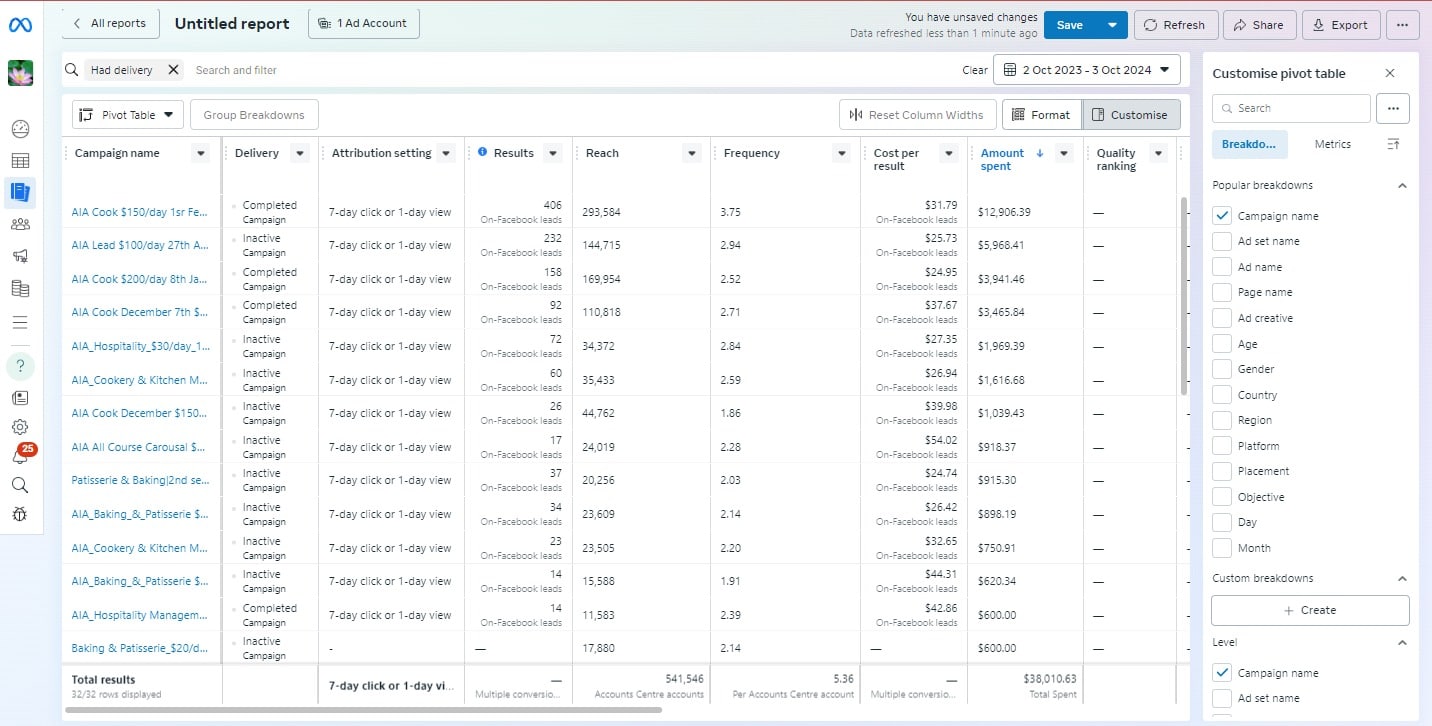This screenshot has width=1432, height=726.
Task: Select the Breakdowns tab
Action: tap(1249, 144)
